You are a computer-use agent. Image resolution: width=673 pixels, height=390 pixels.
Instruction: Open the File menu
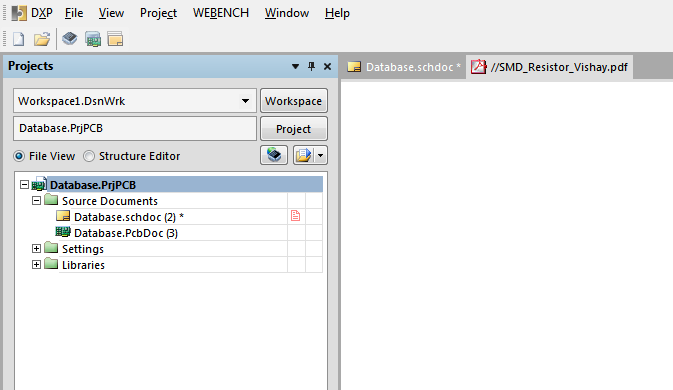click(74, 13)
